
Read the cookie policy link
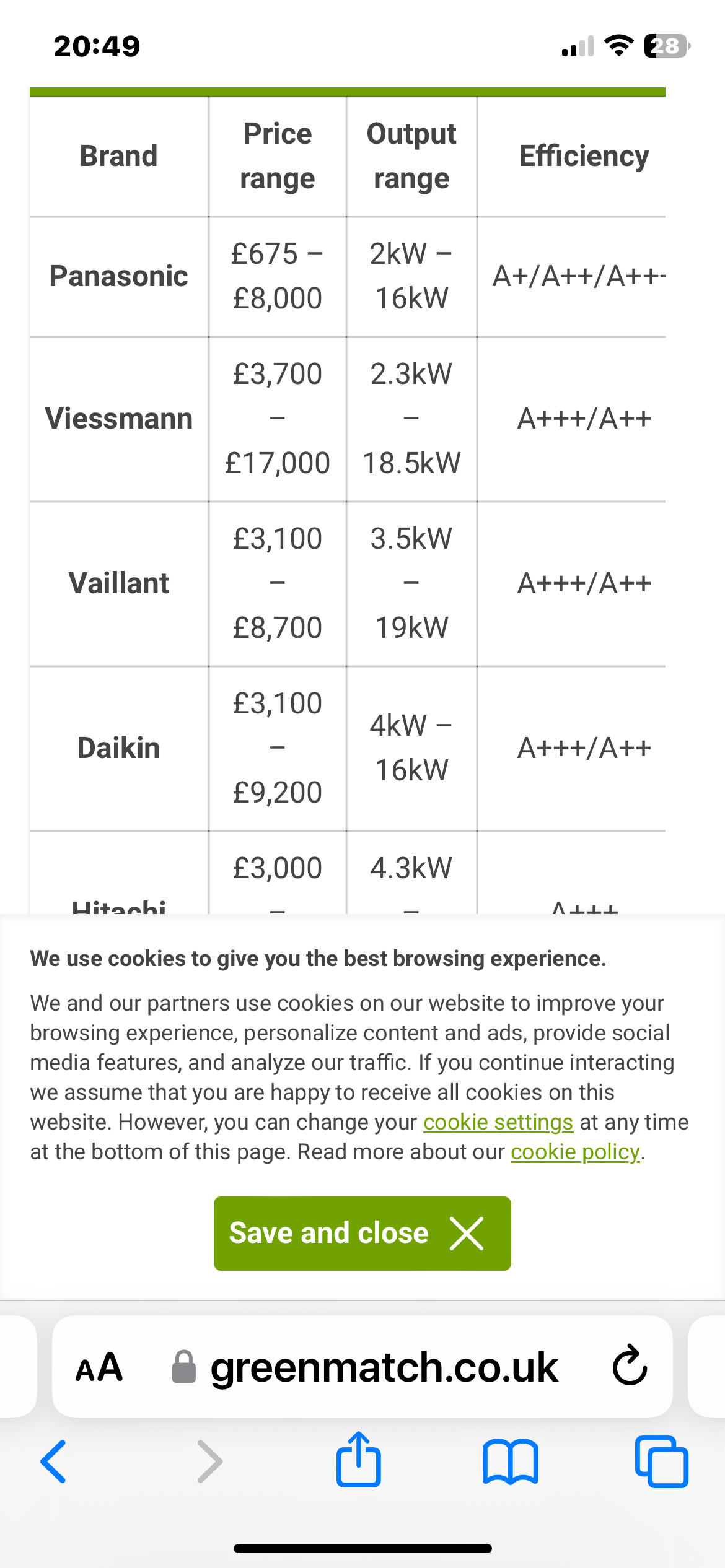575,1152
